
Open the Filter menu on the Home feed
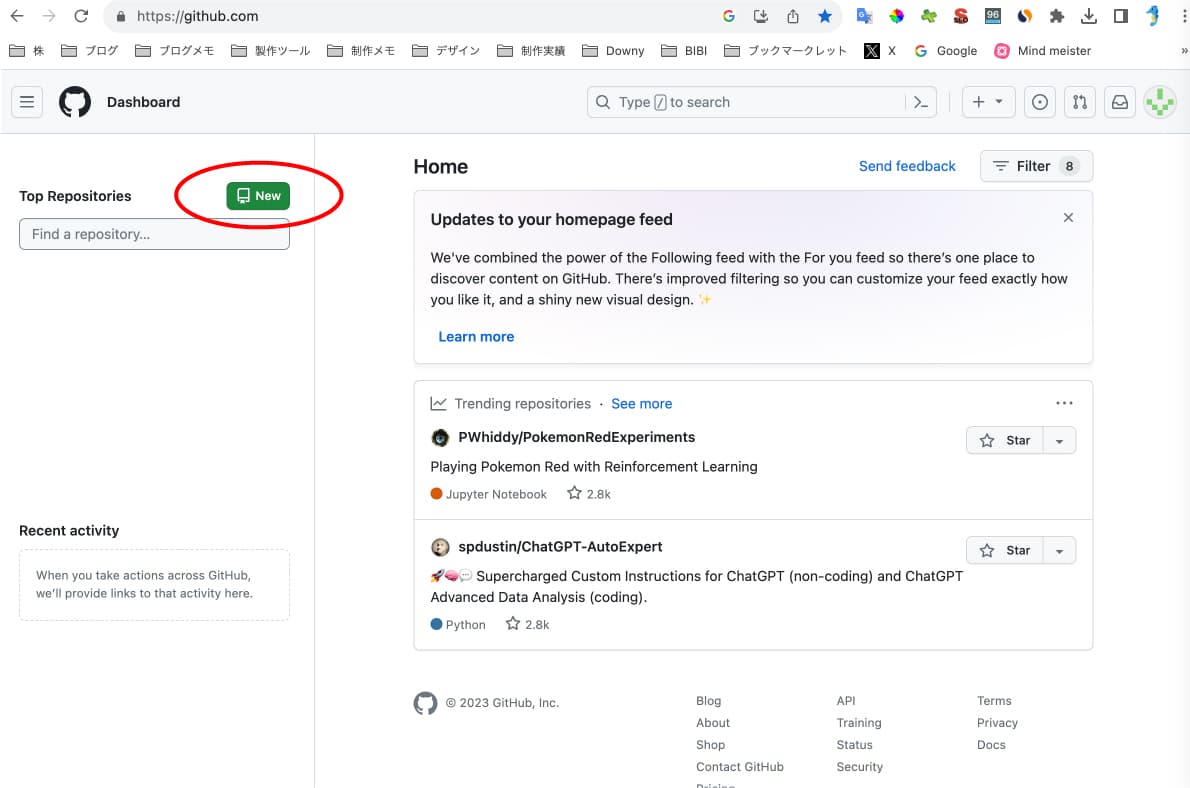click(x=1036, y=166)
